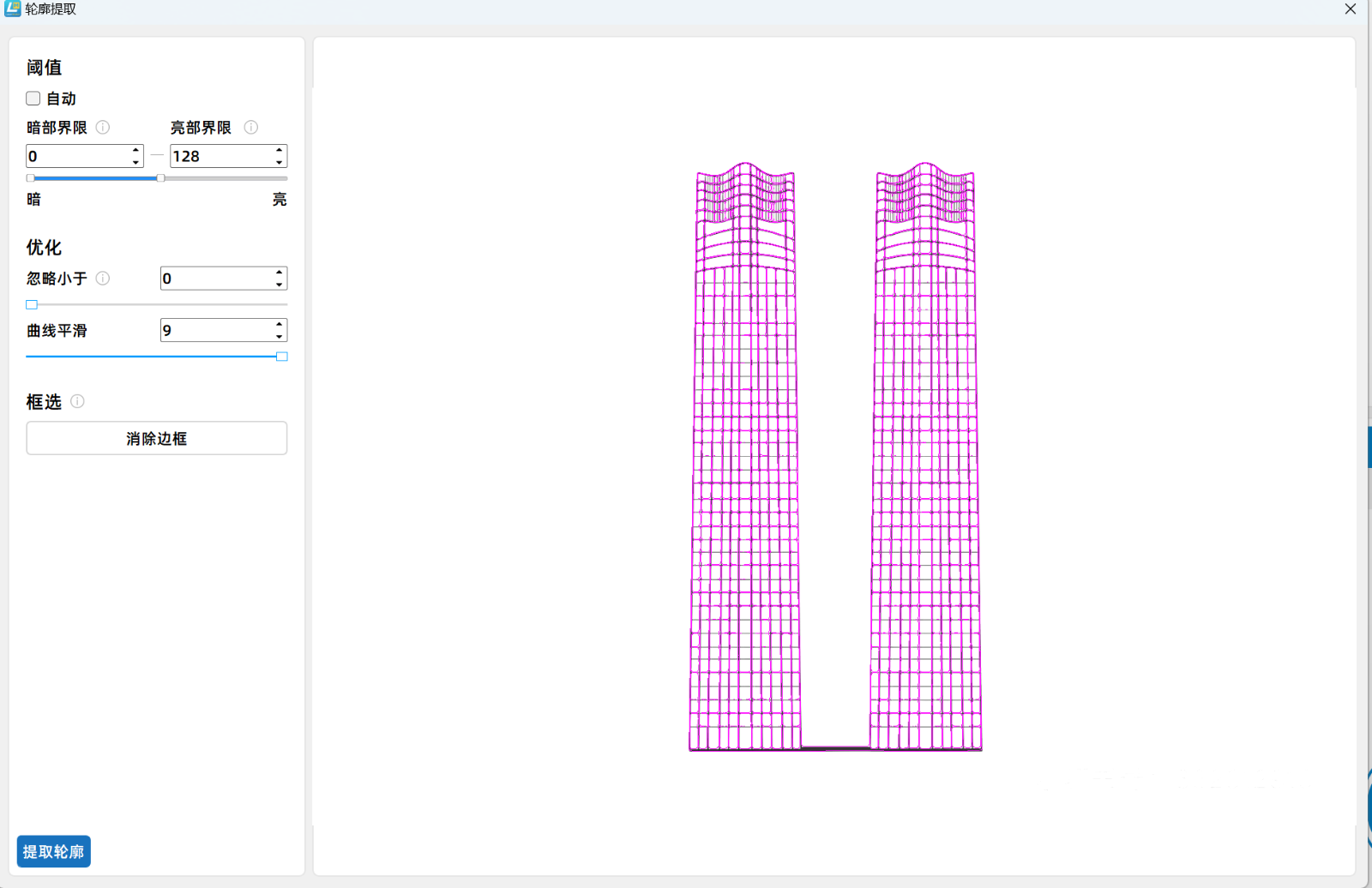Enable the 自动 threshold checkbox
The height and width of the screenshot is (888, 1372).
(x=33, y=99)
